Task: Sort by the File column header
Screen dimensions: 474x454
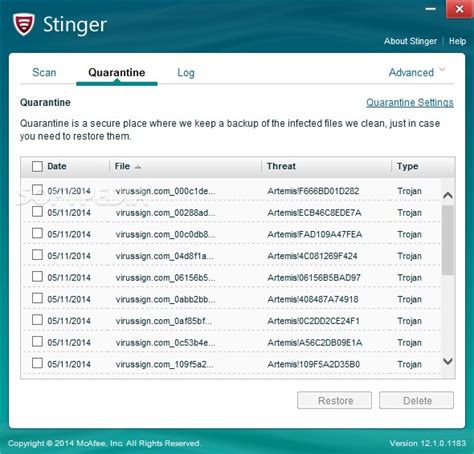Action: tap(122, 166)
